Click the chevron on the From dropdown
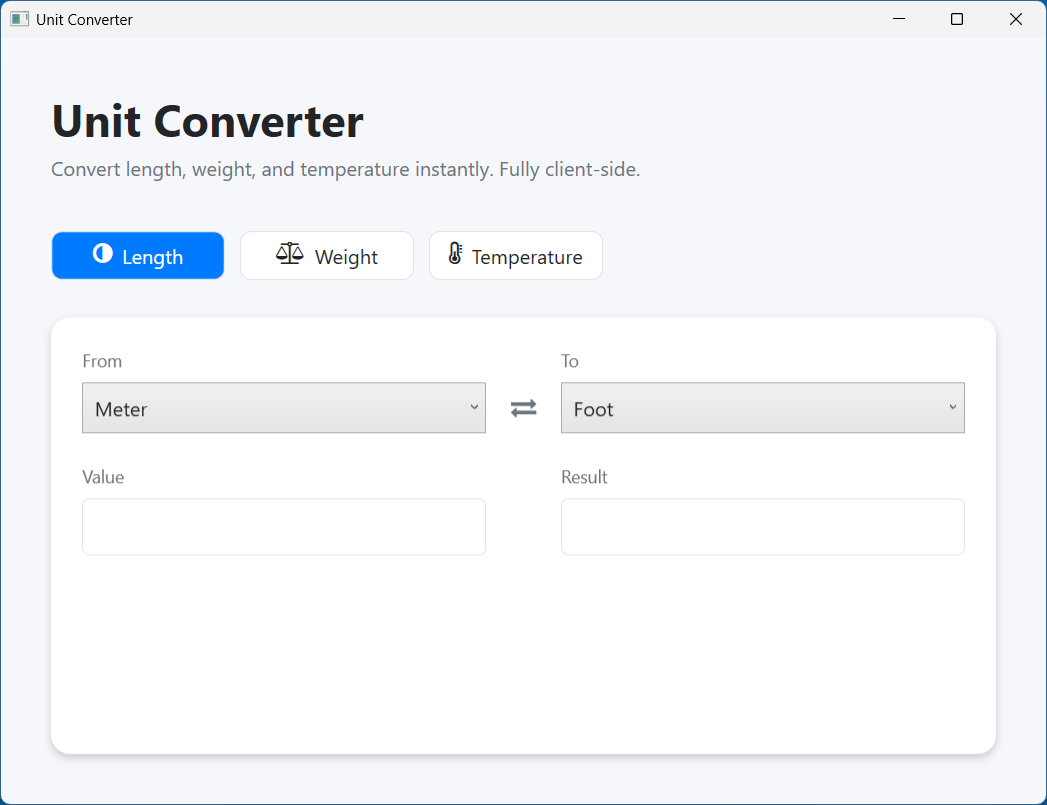Screen dimensions: 1047x805 [x=473, y=407]
